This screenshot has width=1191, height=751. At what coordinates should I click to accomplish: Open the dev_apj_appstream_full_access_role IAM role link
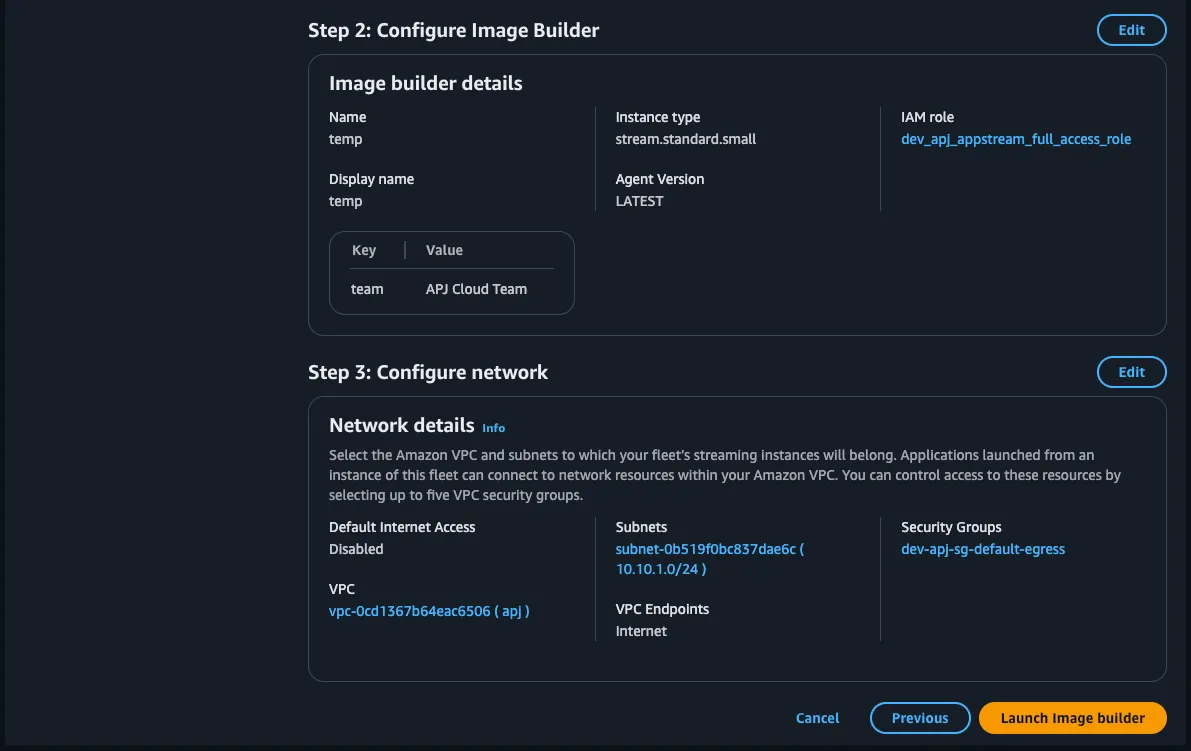point(1015,139)
